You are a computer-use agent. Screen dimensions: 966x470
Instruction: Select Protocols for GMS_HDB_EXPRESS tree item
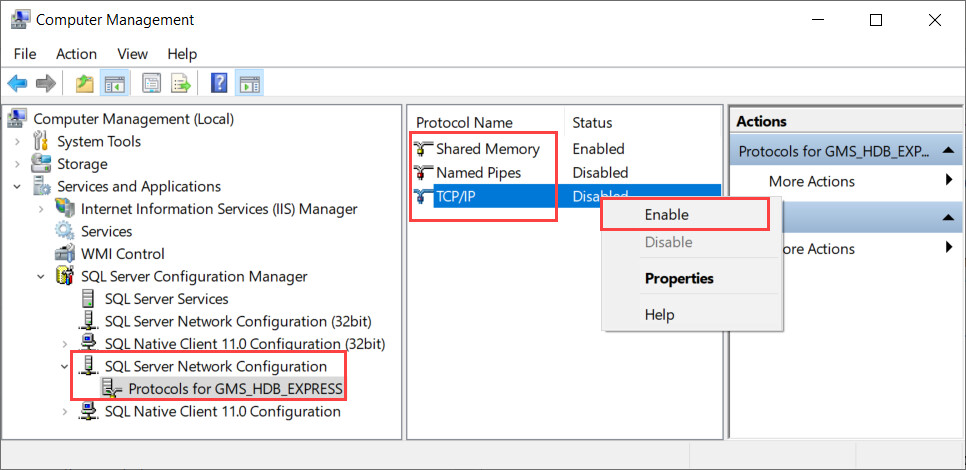[235, 388]
